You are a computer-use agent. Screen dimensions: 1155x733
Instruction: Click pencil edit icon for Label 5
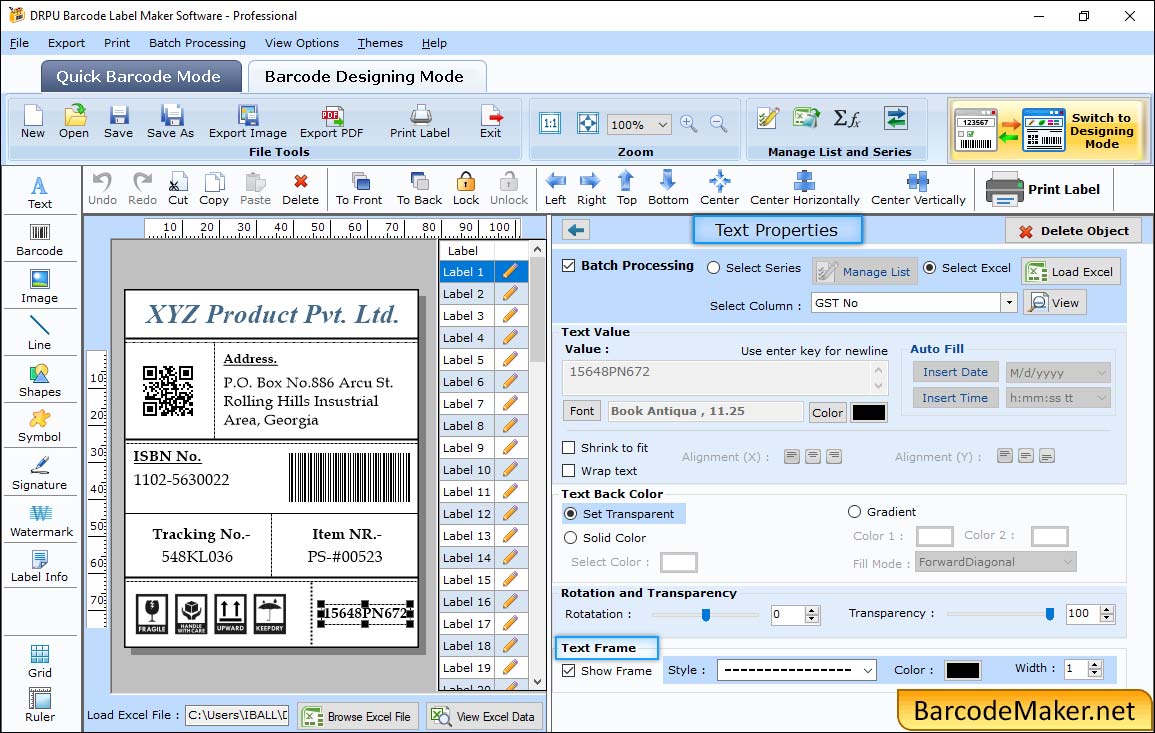510,360
